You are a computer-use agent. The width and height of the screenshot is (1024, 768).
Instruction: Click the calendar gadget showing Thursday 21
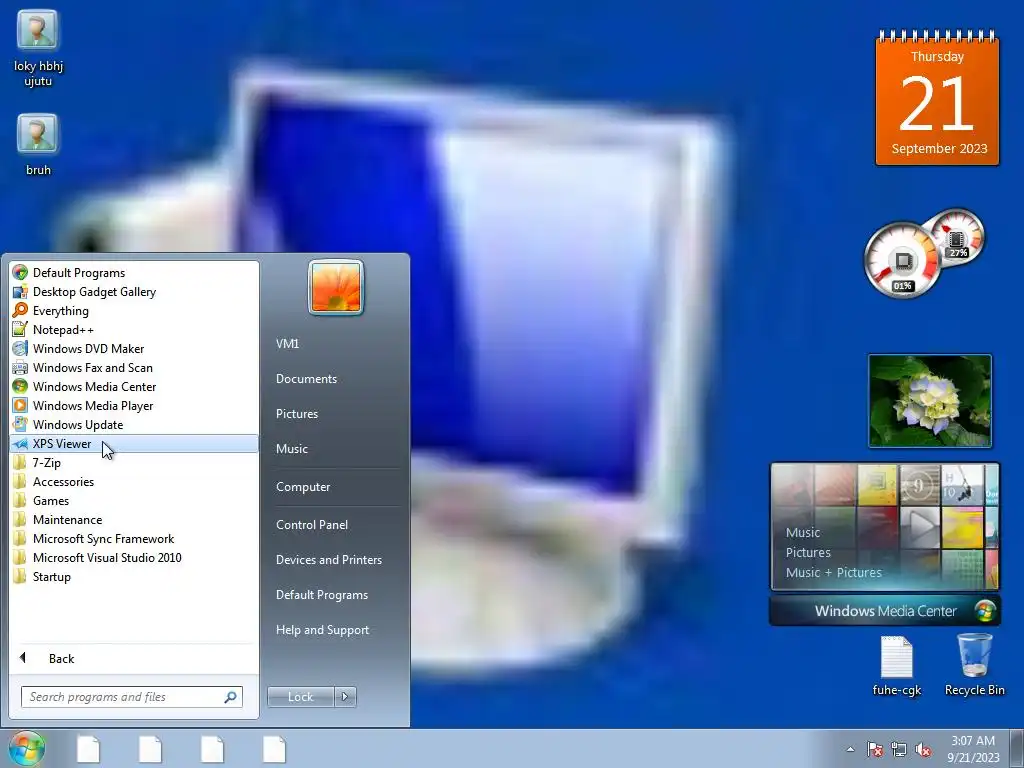[x=937, y=98]
